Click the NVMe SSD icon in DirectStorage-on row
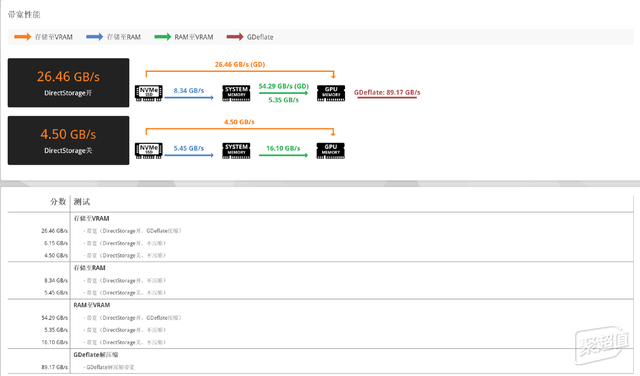This screenshot has height=376, width=640. (x=149, y=93)
